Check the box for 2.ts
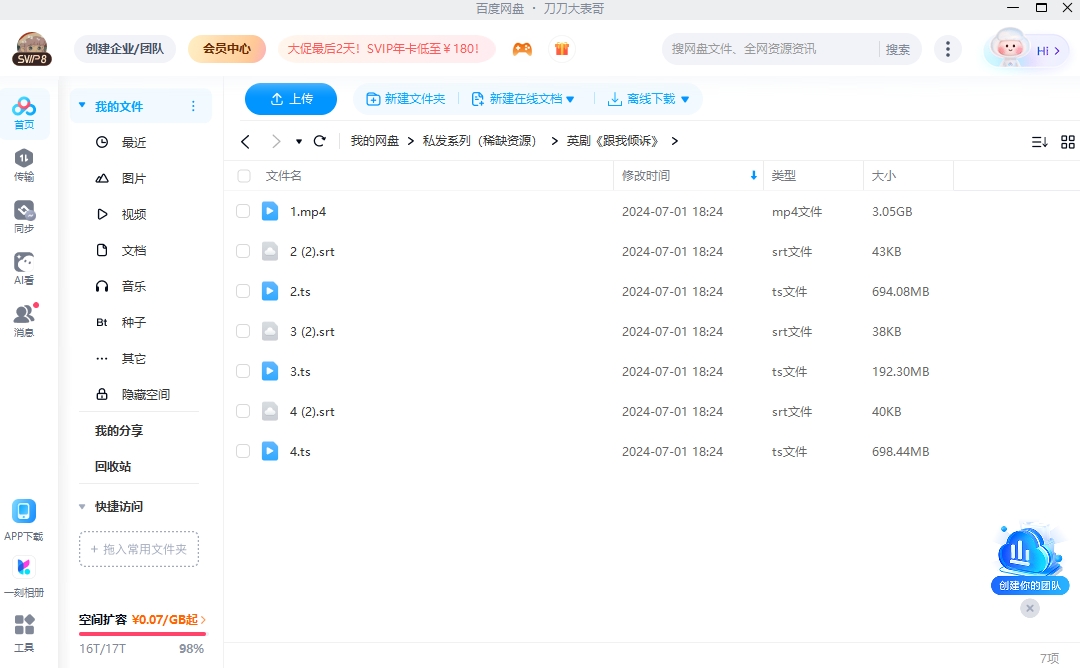Viewport: 1080px width, 668px height. click(243, 291)
